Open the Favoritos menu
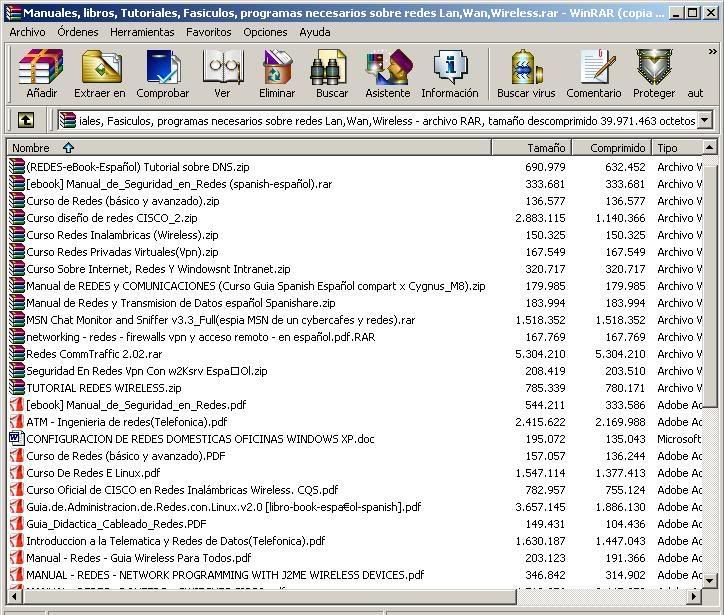Screen dimensions: 724x615 point(209,32)
